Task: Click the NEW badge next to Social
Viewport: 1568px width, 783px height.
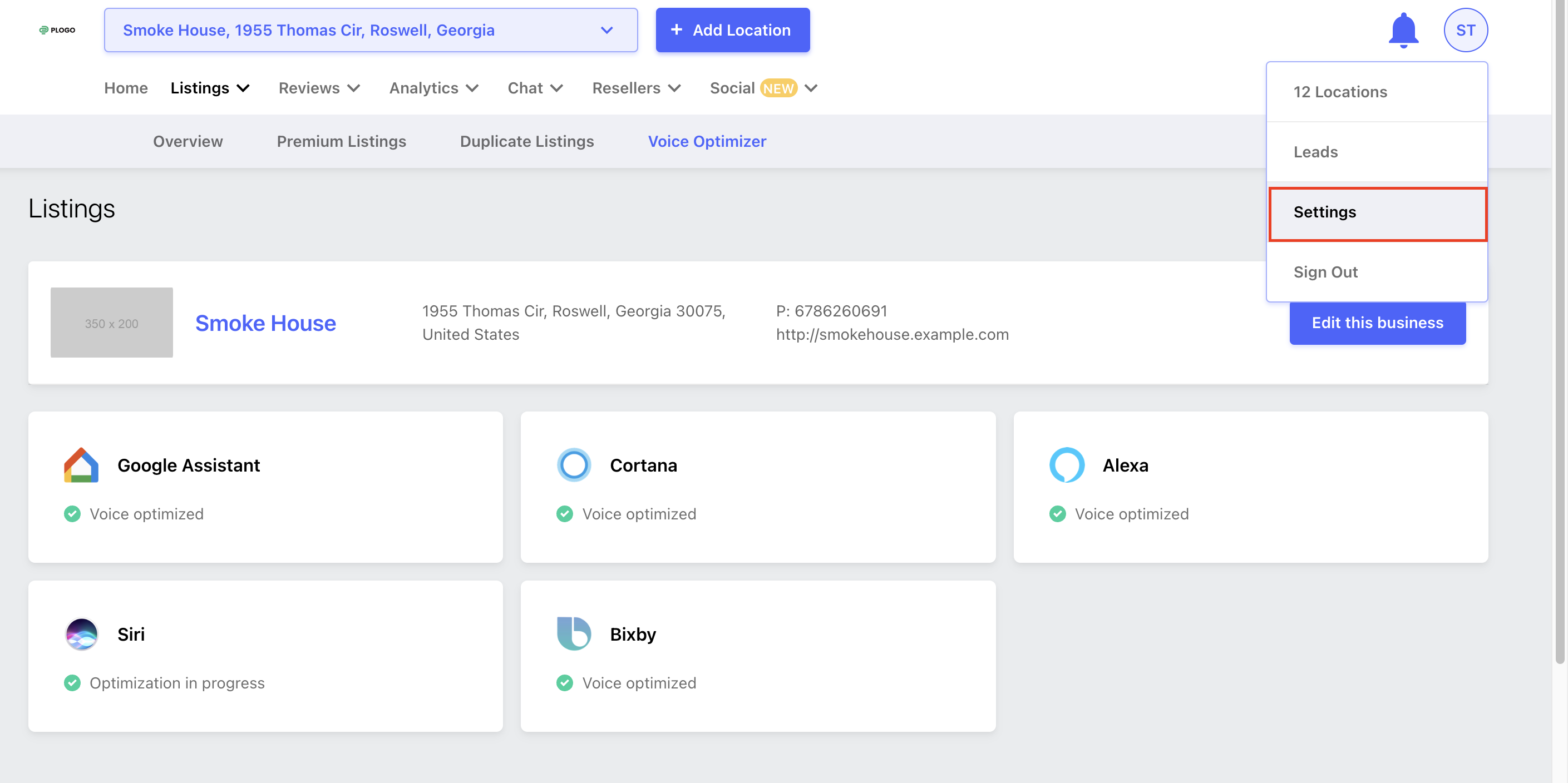Action: coord(778,88)
